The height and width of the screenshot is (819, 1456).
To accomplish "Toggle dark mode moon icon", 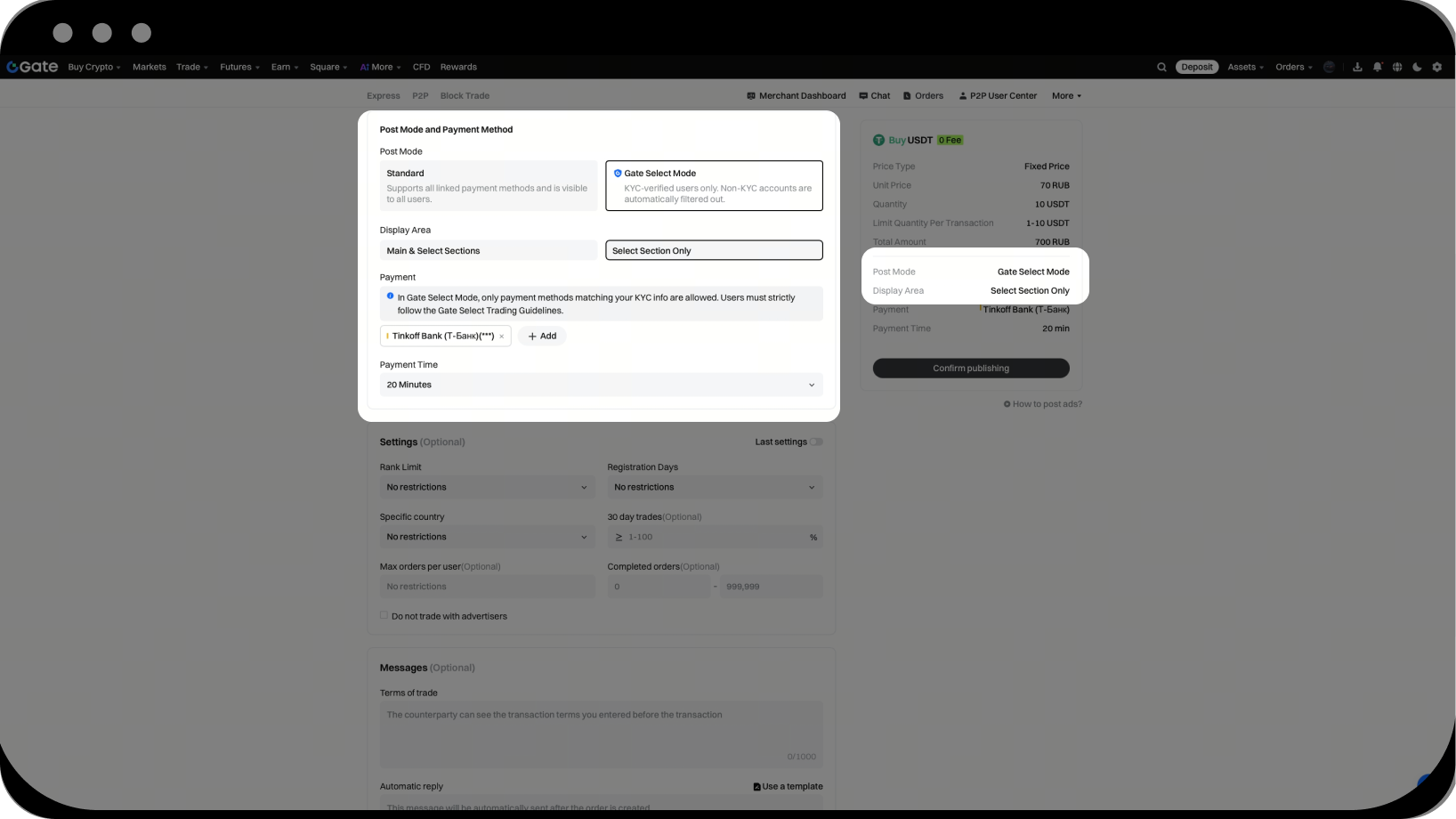I will (x=1417, y=67).
